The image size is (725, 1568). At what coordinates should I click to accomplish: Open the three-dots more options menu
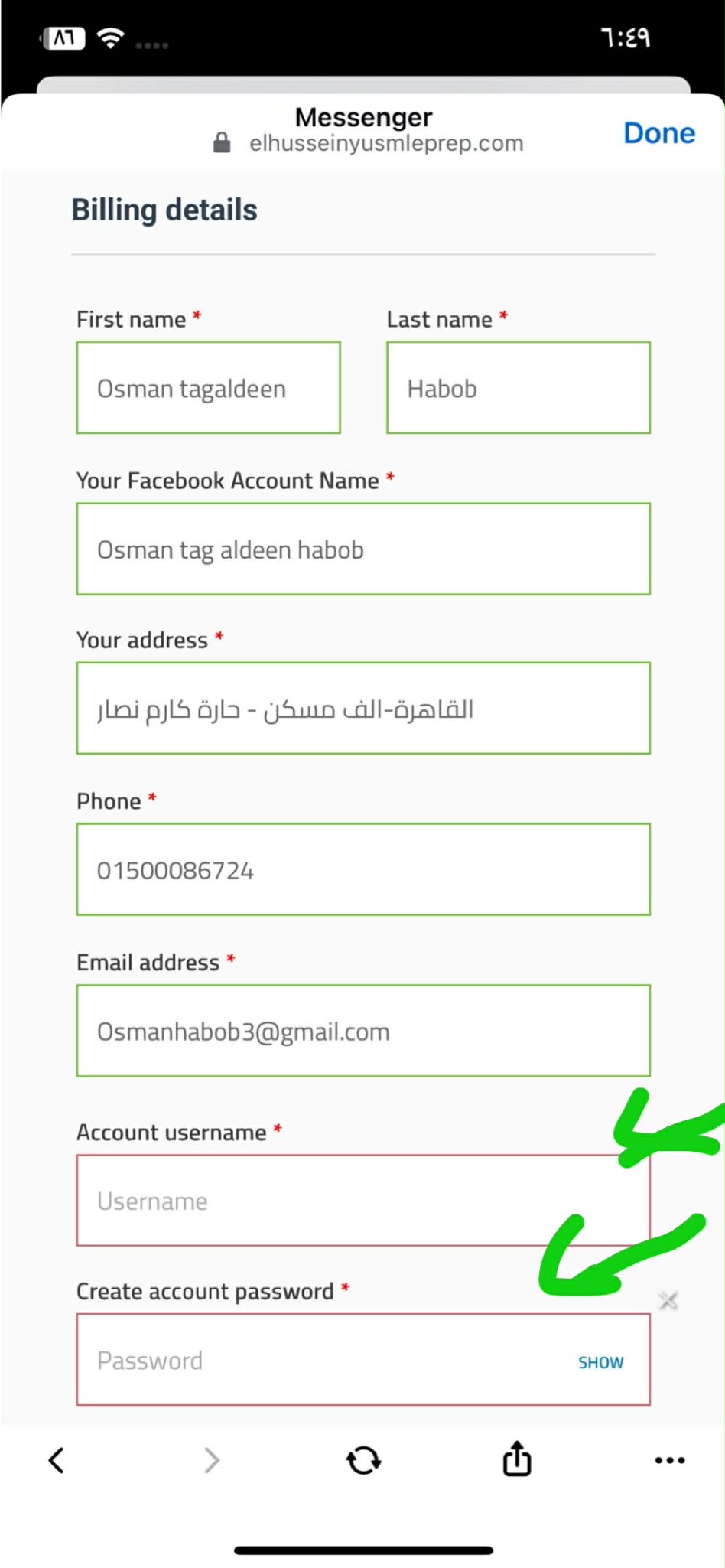(669, 1459)
